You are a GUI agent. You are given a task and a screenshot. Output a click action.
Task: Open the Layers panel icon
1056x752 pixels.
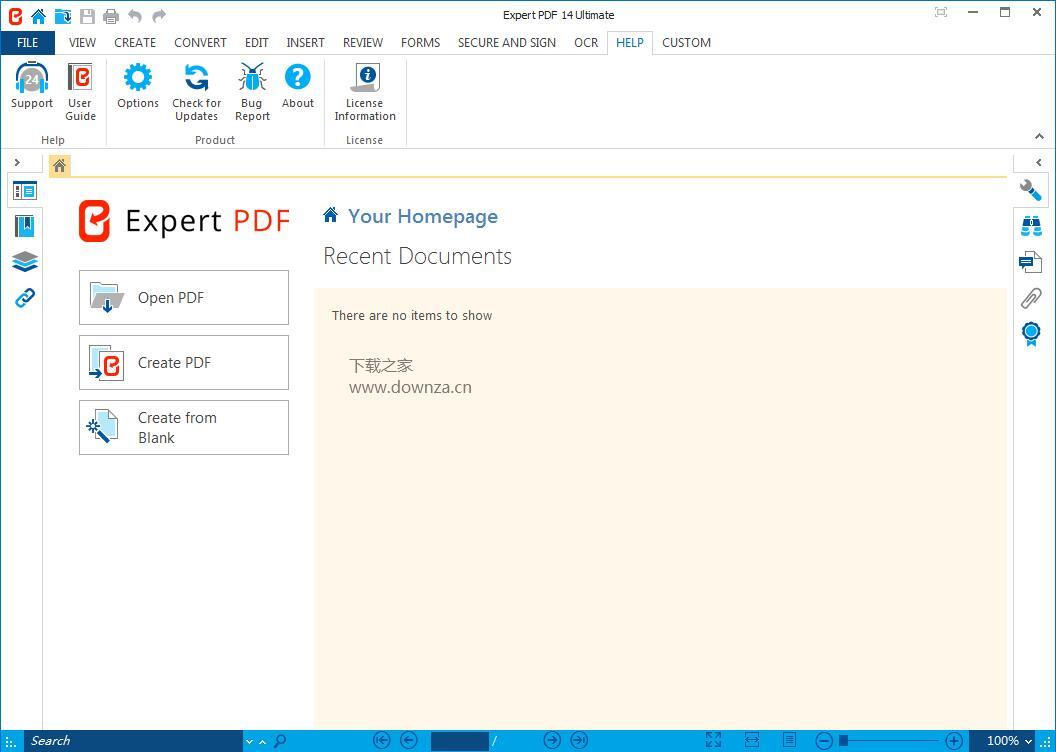click(x=25, y=261)
